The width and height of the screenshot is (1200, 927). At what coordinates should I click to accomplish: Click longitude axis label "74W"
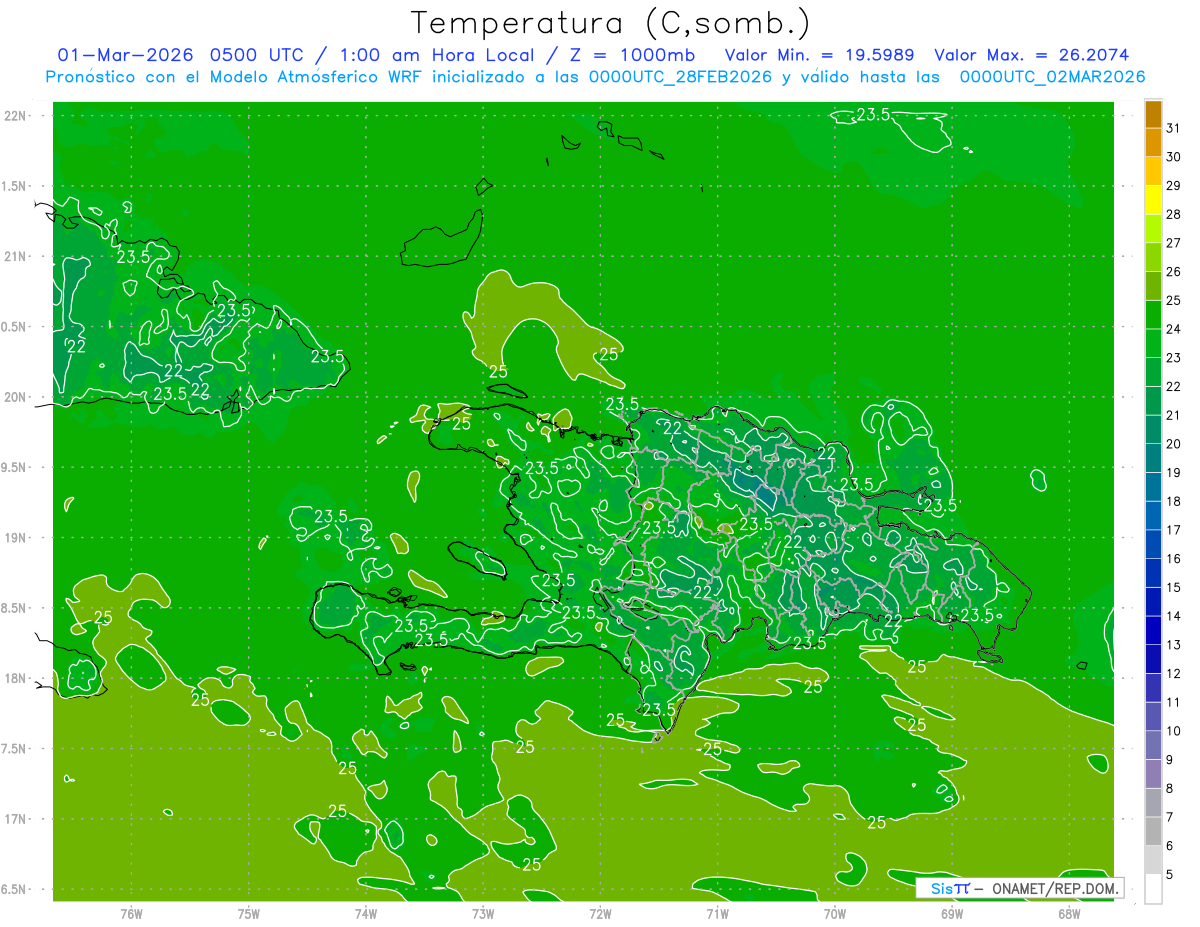coord(366,913)
